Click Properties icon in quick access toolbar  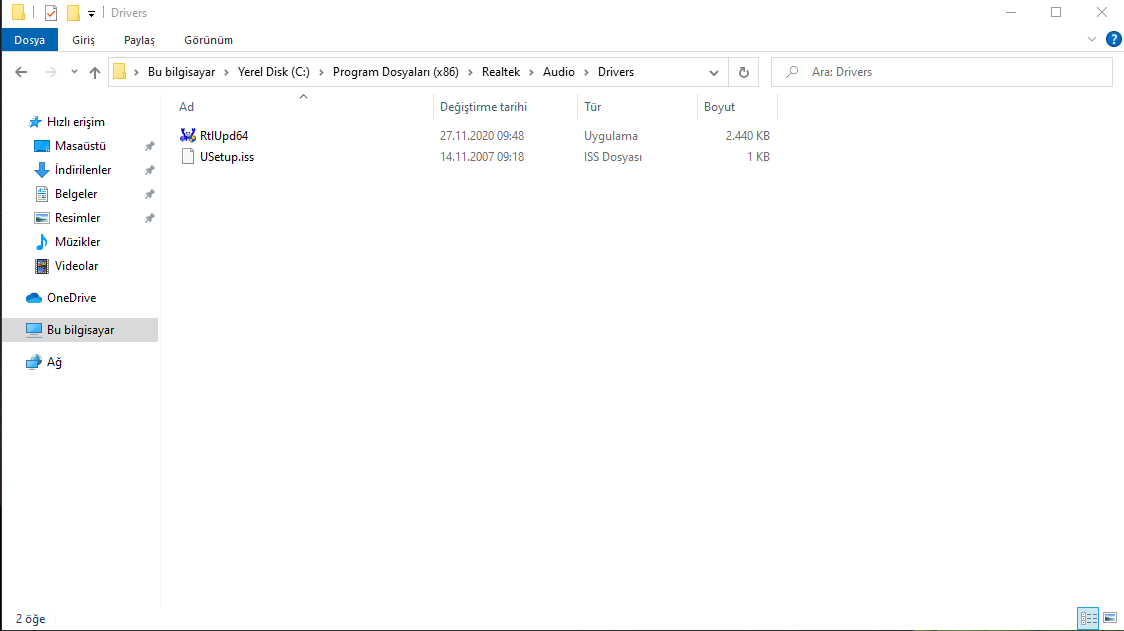(x=51, y=13)
